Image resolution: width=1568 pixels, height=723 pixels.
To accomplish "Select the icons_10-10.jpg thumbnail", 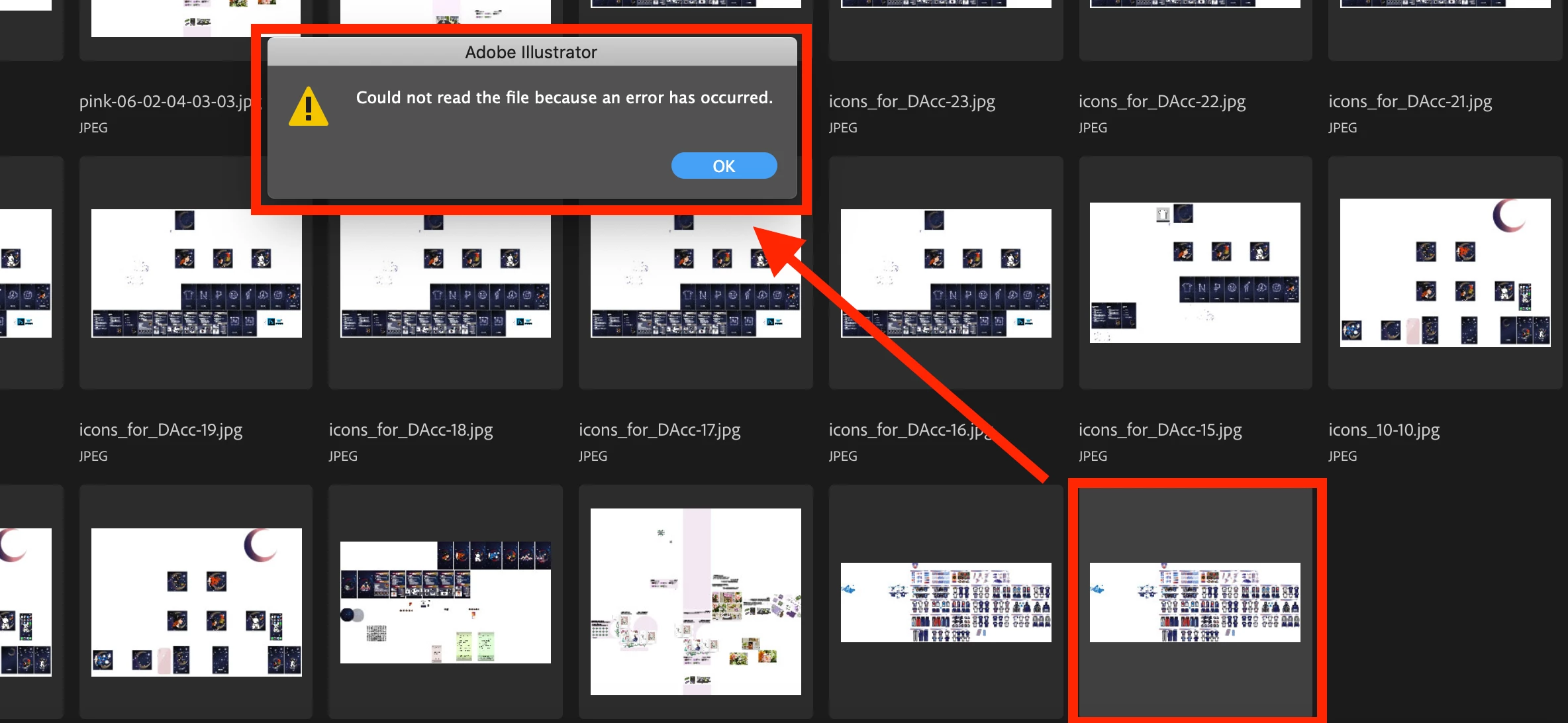I will (1445, 273).
